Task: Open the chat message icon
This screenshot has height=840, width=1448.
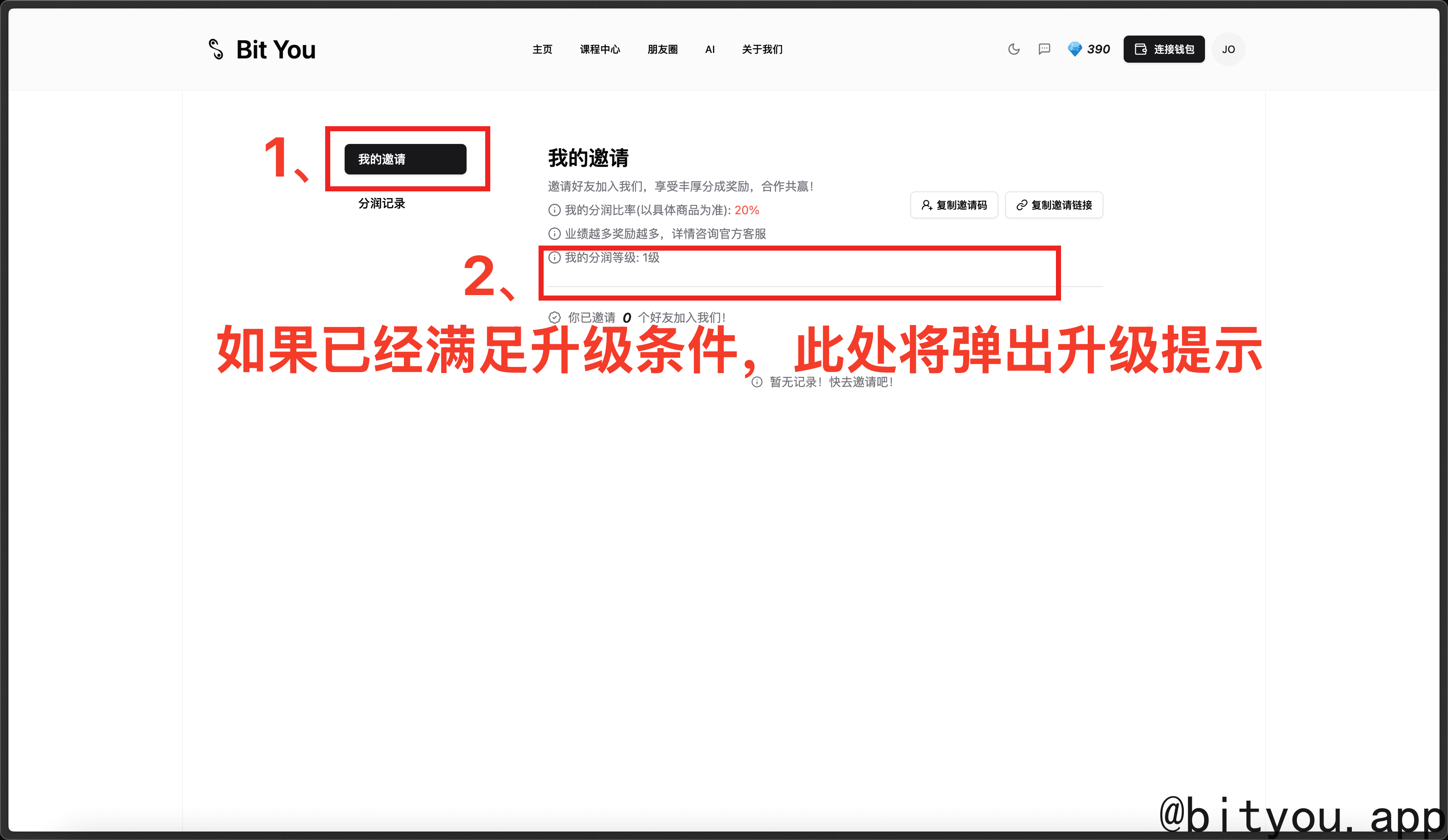Action: coord(1044,50)
